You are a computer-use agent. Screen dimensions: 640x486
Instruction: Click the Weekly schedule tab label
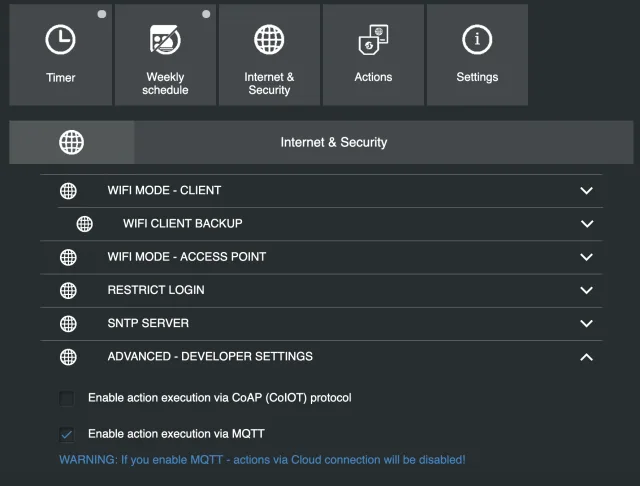tap(165, 83)
